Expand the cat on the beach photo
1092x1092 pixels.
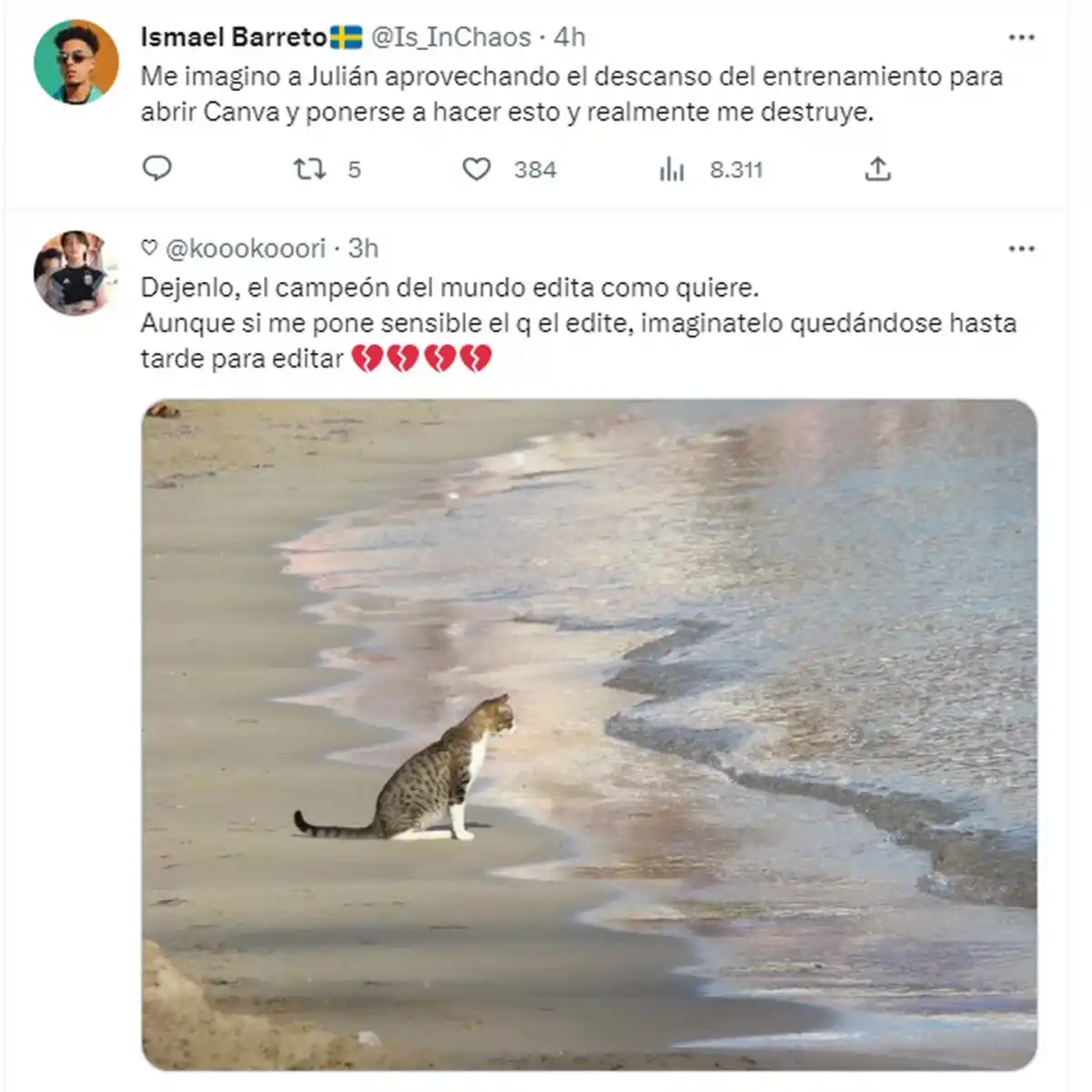tap(589, 733)
